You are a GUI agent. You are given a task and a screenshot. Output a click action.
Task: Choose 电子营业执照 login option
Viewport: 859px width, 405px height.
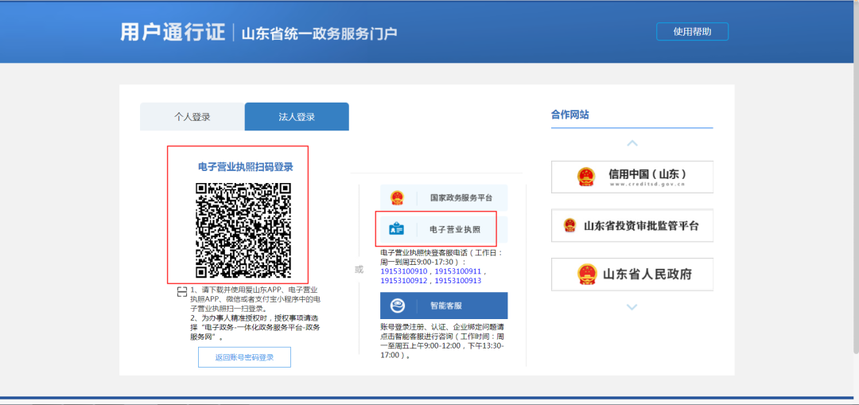click(x=442, y=229)
